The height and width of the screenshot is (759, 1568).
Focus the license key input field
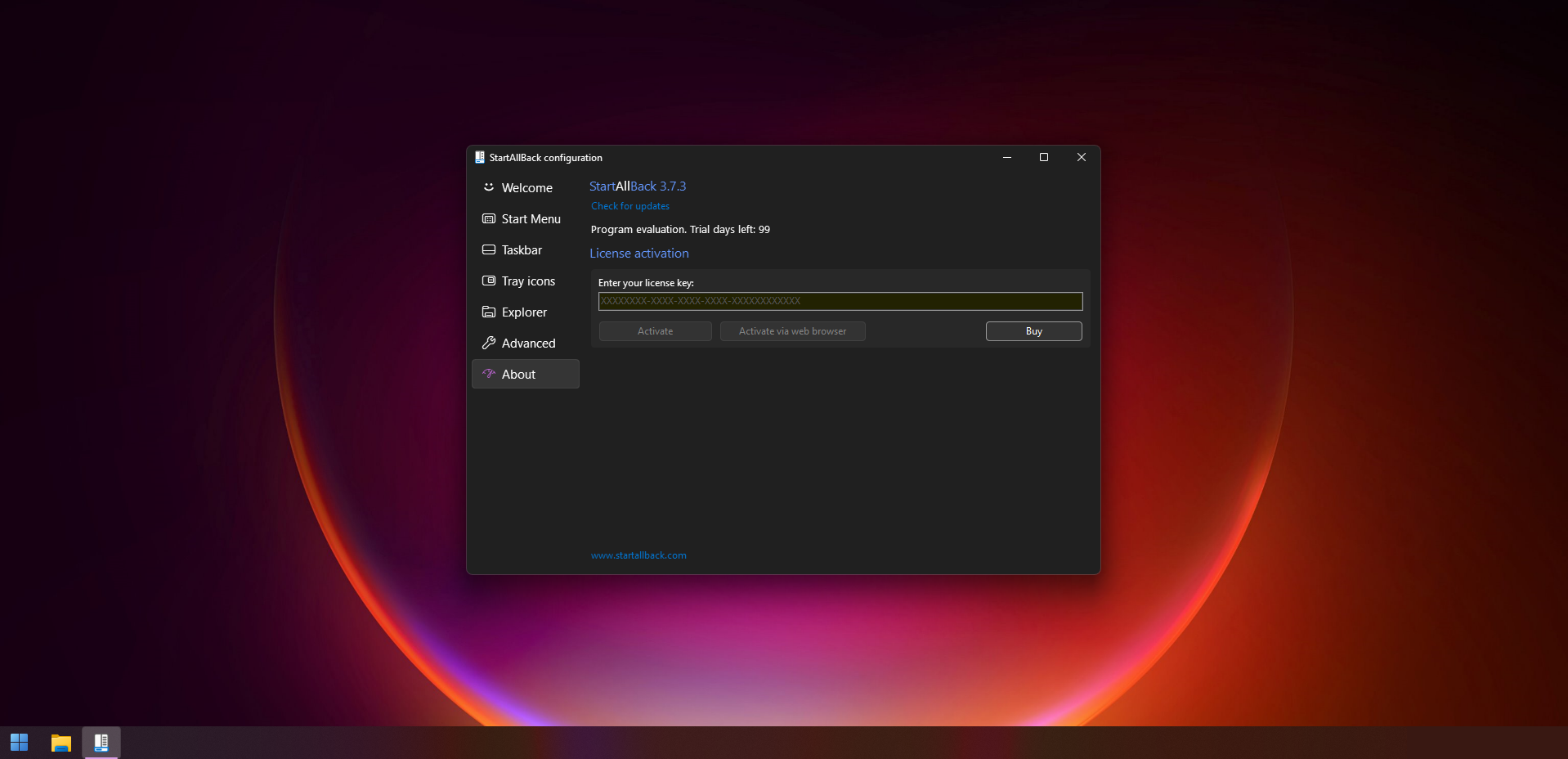point(840,301)
